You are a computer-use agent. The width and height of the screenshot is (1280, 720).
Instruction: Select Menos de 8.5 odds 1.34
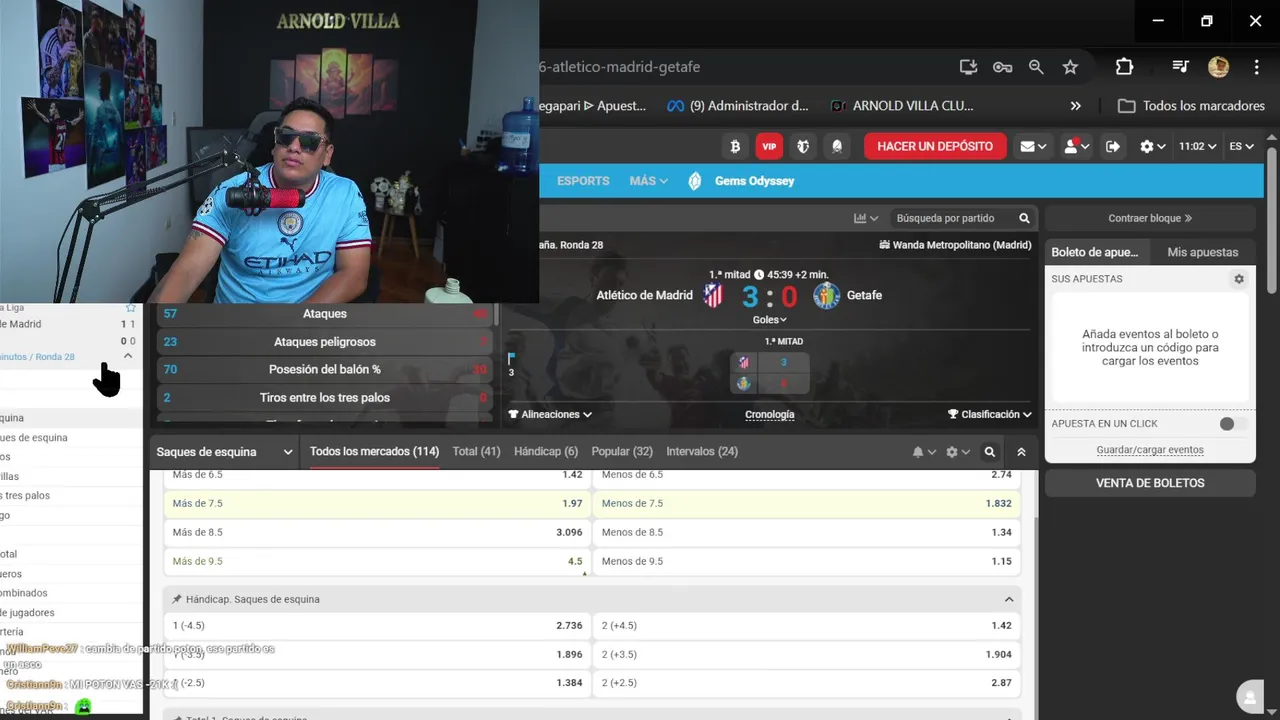point(807,532)
